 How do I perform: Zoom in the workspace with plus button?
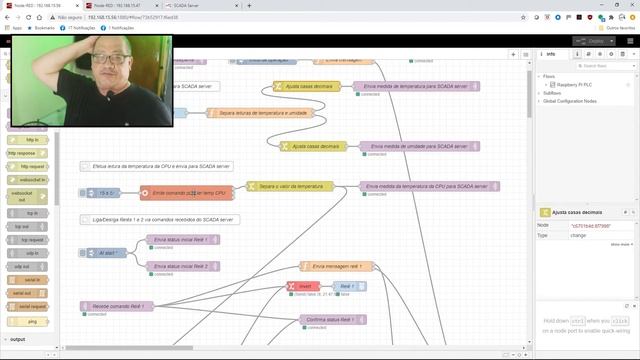tap(526, 355)
